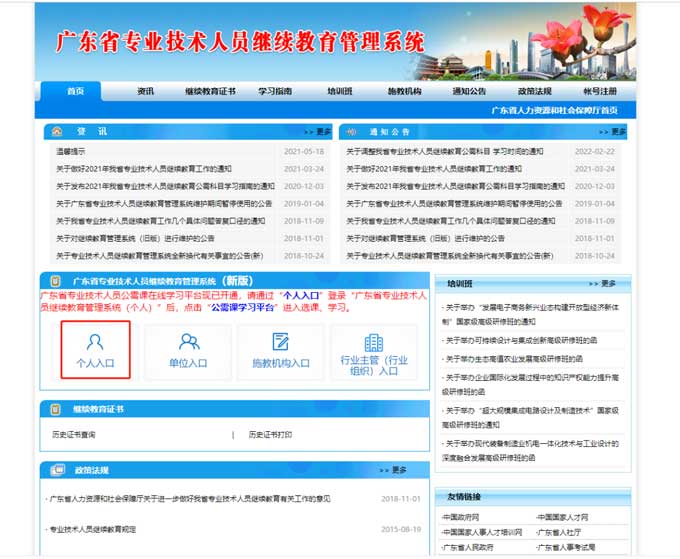Open notice 关于调整...公需科目学习时间的通知
The height and width of the screenshot is (559, 680).
click(445, 151)
